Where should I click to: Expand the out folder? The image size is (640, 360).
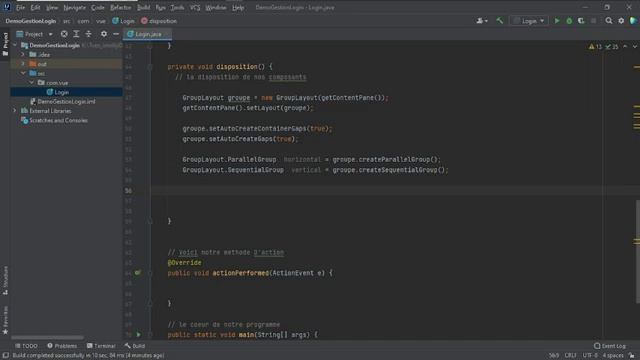(23, 64)
